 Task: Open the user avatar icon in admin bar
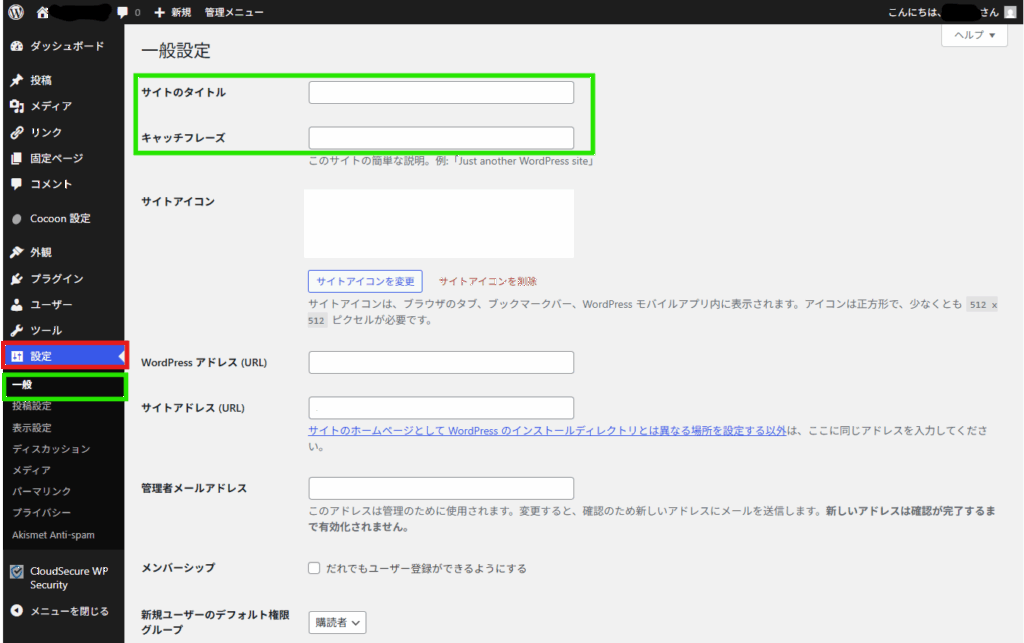tap(1010, 12)
